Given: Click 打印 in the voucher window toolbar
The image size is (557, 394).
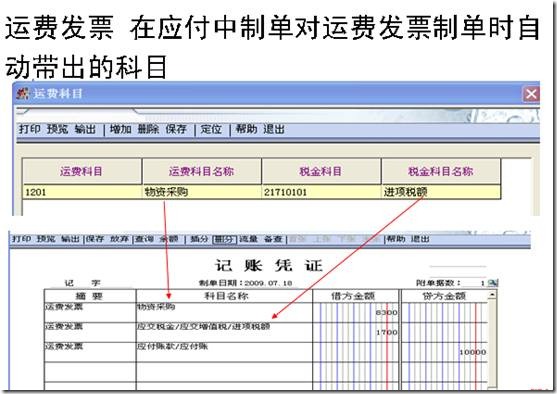Looking at the screenshot, I should point(21,239).
